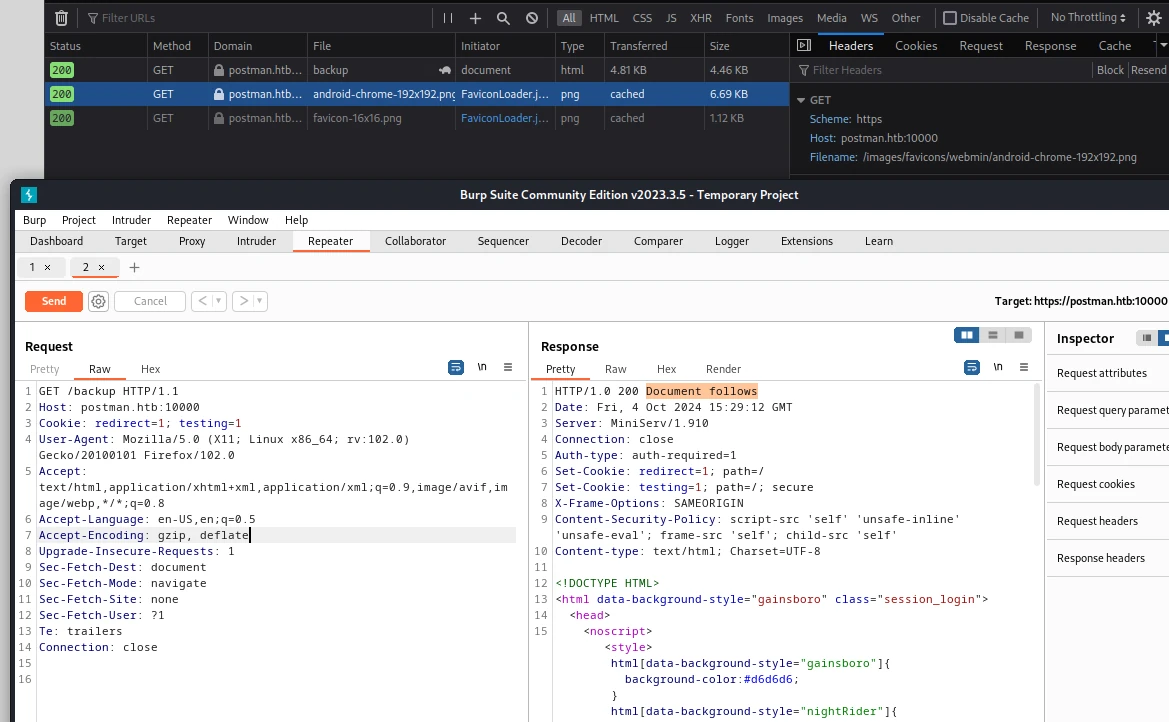
Task: Close Repeater tab 1
Action: [47, 267]
